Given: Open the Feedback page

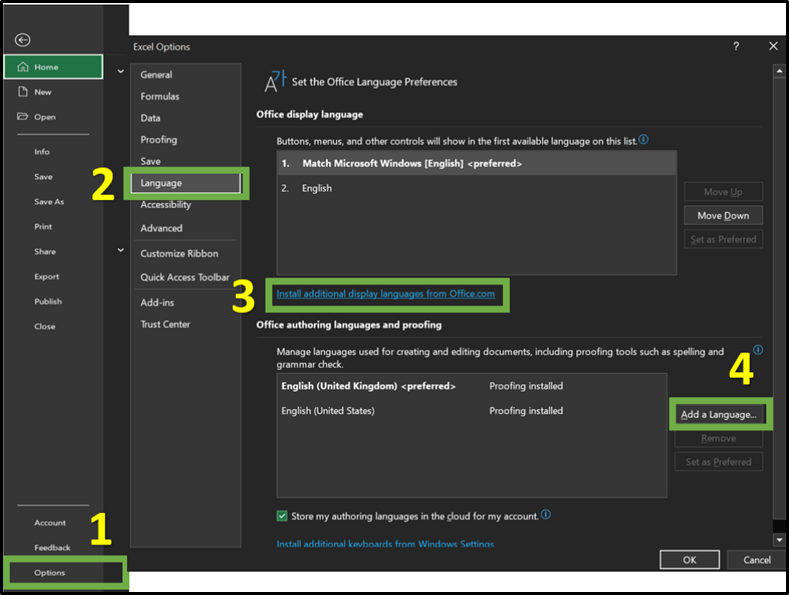Looking at the screenshot, I should (52, 548).
